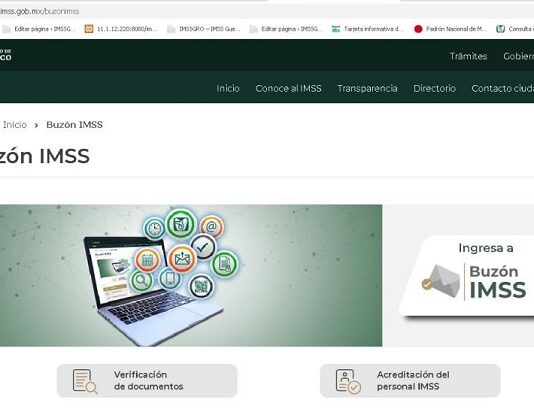Click the Trámites link in top bar
The width and height of the screenshot is (534, 412).
(468, 56)
